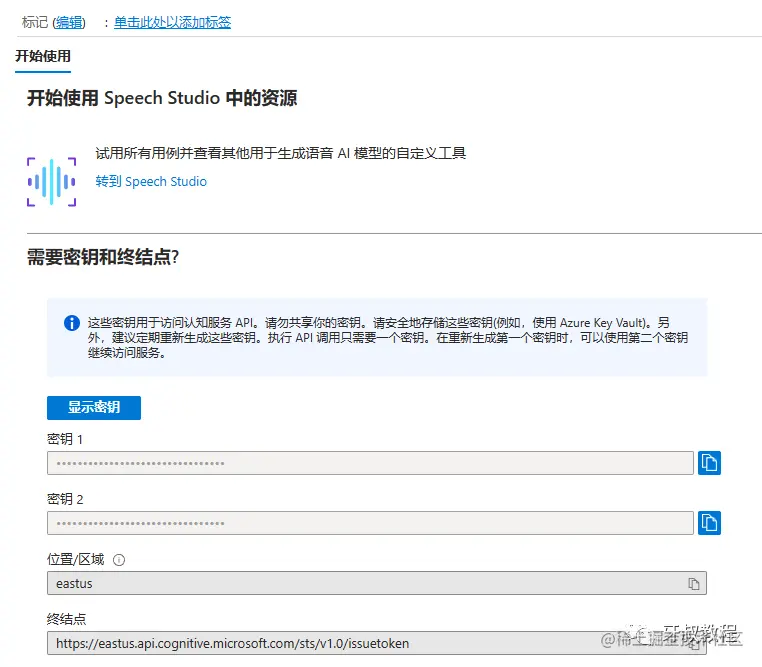
Task: Click the endpoint URL field
Action: [x=377, y=643]
